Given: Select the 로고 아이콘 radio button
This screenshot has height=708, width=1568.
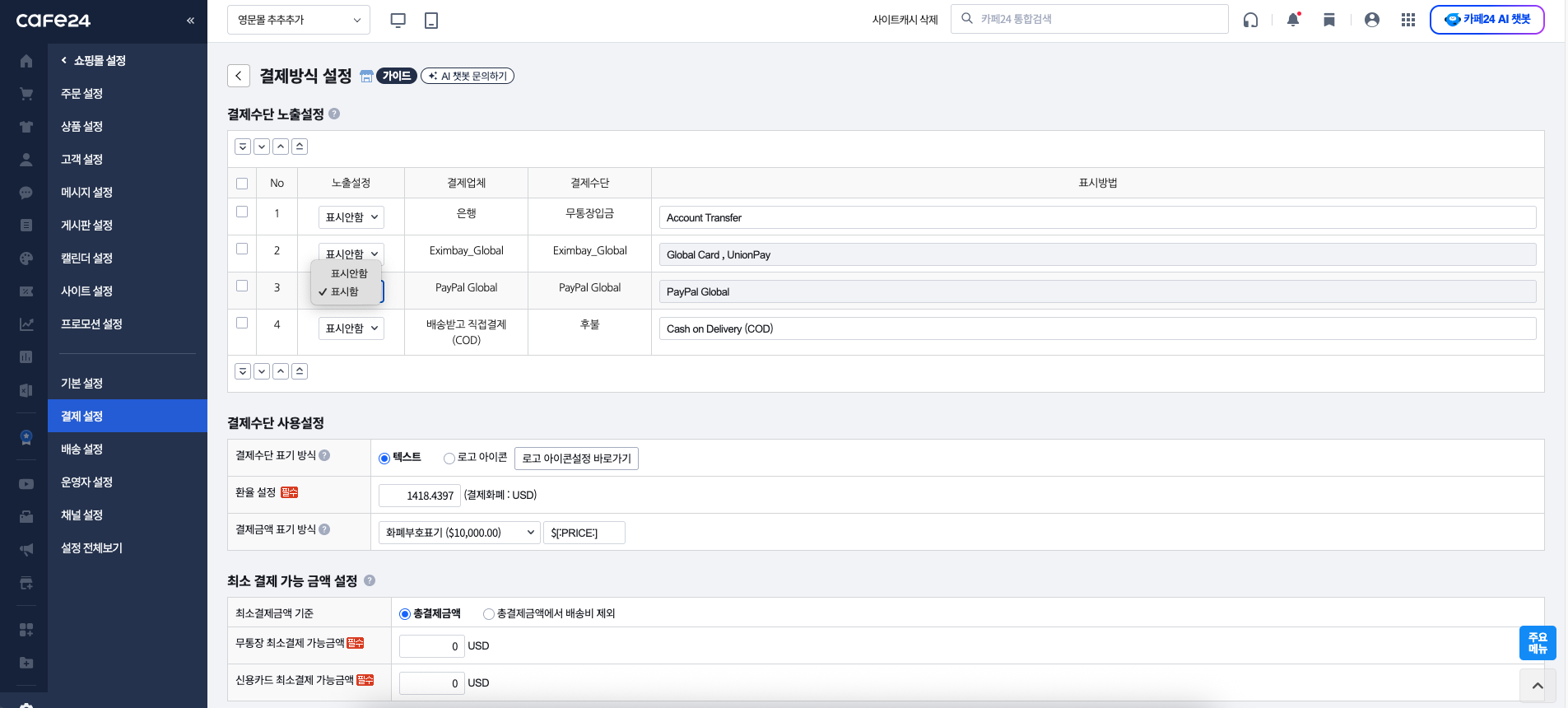Looking at the screenshot, I should pos(449,459).
